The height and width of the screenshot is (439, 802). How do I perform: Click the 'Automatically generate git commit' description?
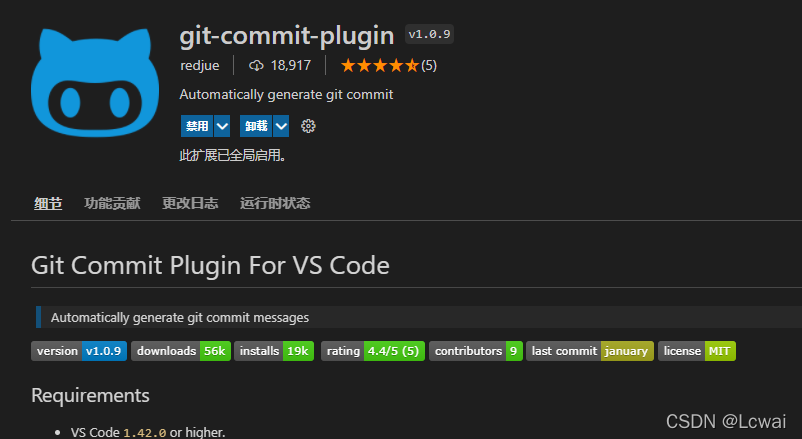(286, 95)
